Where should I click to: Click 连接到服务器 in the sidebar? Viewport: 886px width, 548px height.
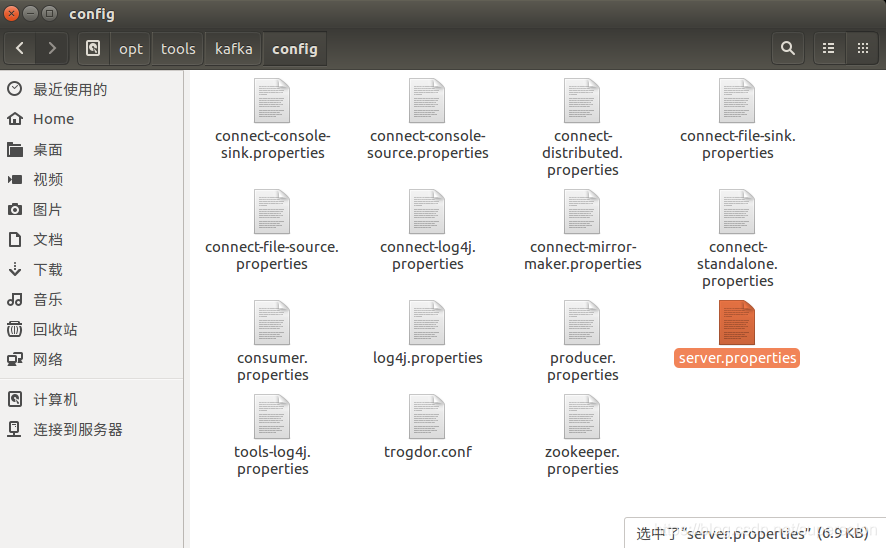pos(92,429)
